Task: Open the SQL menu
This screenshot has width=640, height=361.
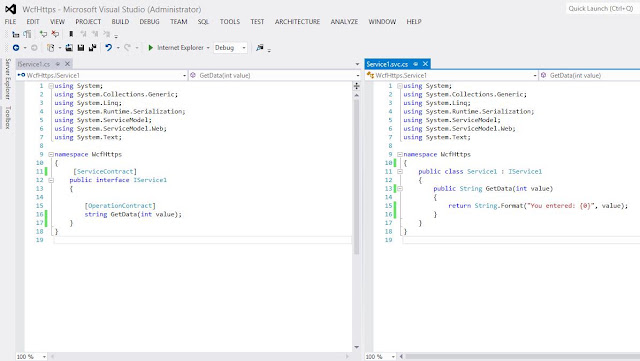Action: pos(203,22)
